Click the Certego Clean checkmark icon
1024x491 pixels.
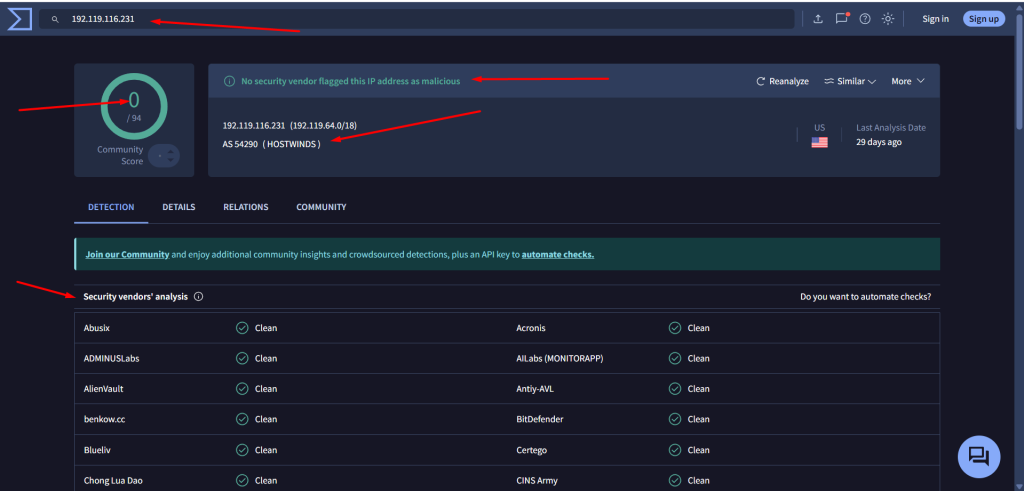pos(675,450)
